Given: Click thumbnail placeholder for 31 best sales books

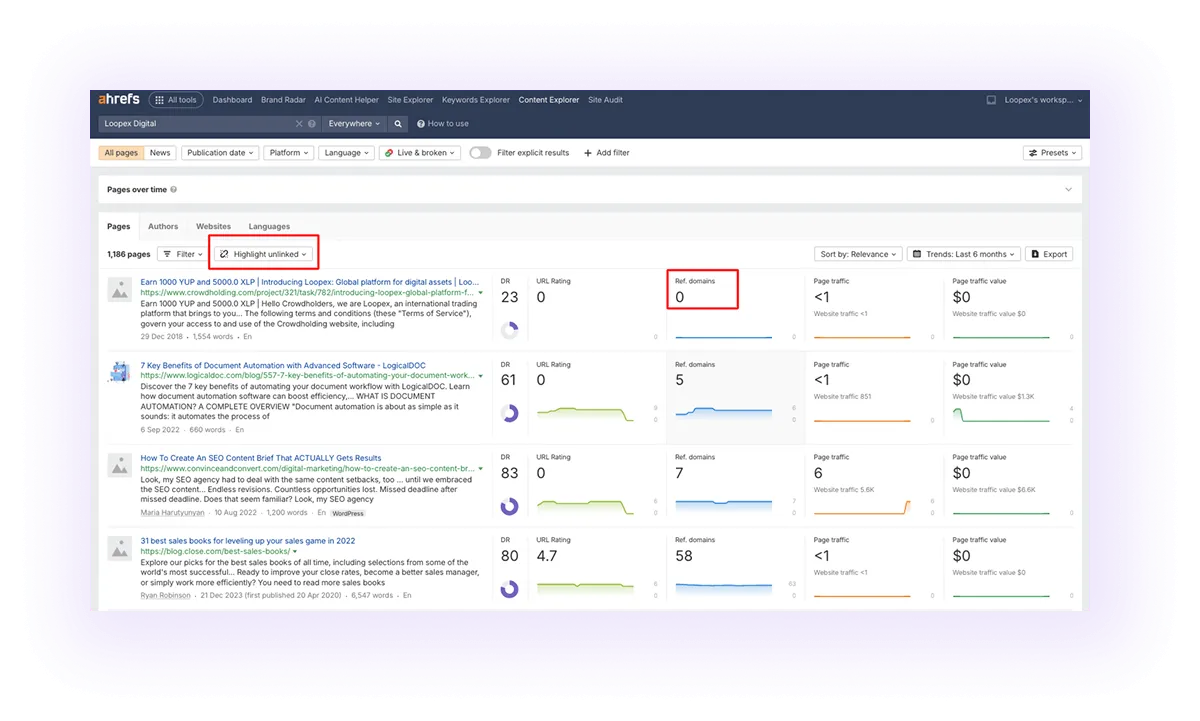Looking at the screenshot, I should click(x=120, y=548).
